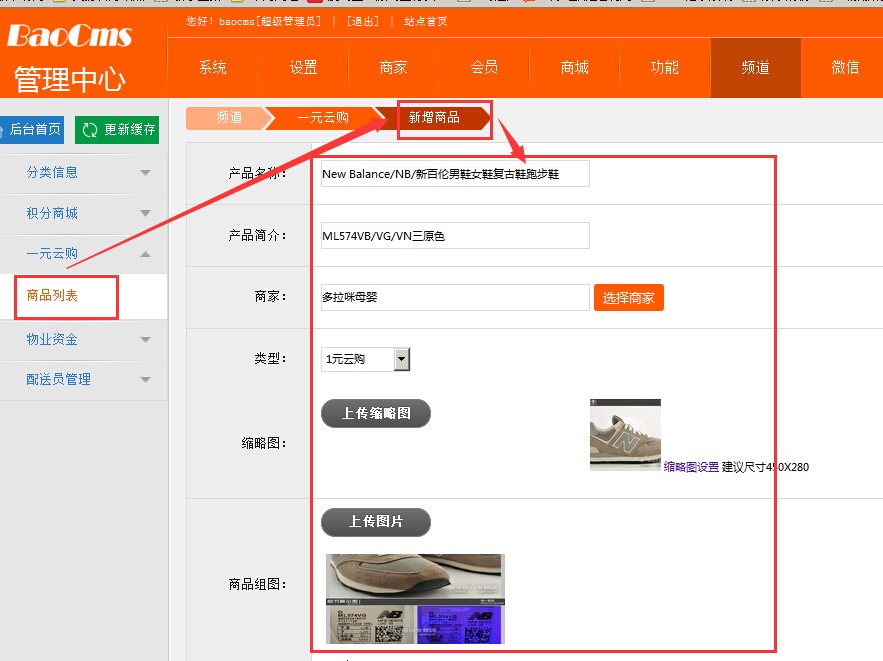
Task: Go to 站点首页 link
Action: (x=426, y=21)
